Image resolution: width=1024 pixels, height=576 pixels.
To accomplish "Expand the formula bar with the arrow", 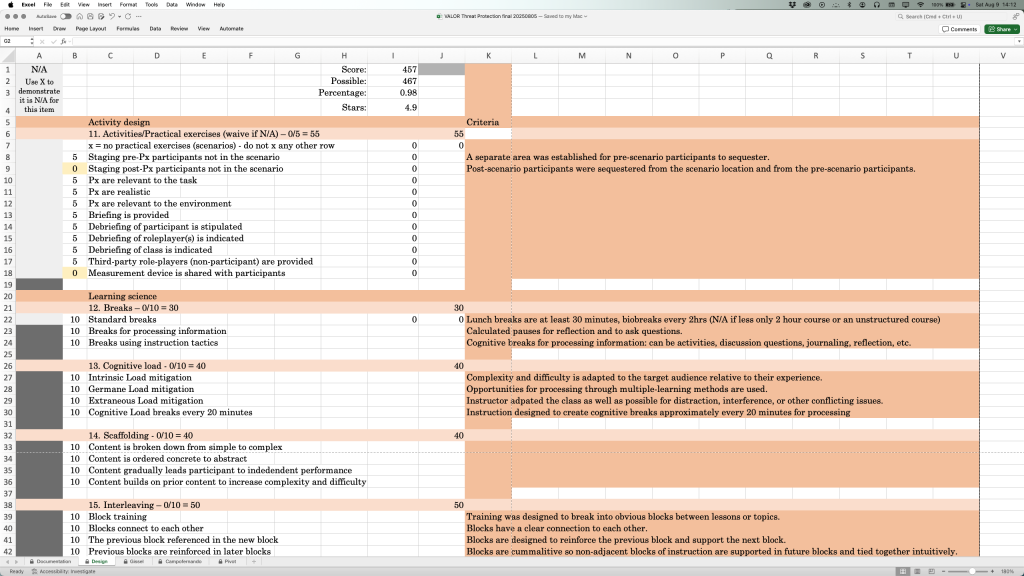I will click(x=1018, y=41).
